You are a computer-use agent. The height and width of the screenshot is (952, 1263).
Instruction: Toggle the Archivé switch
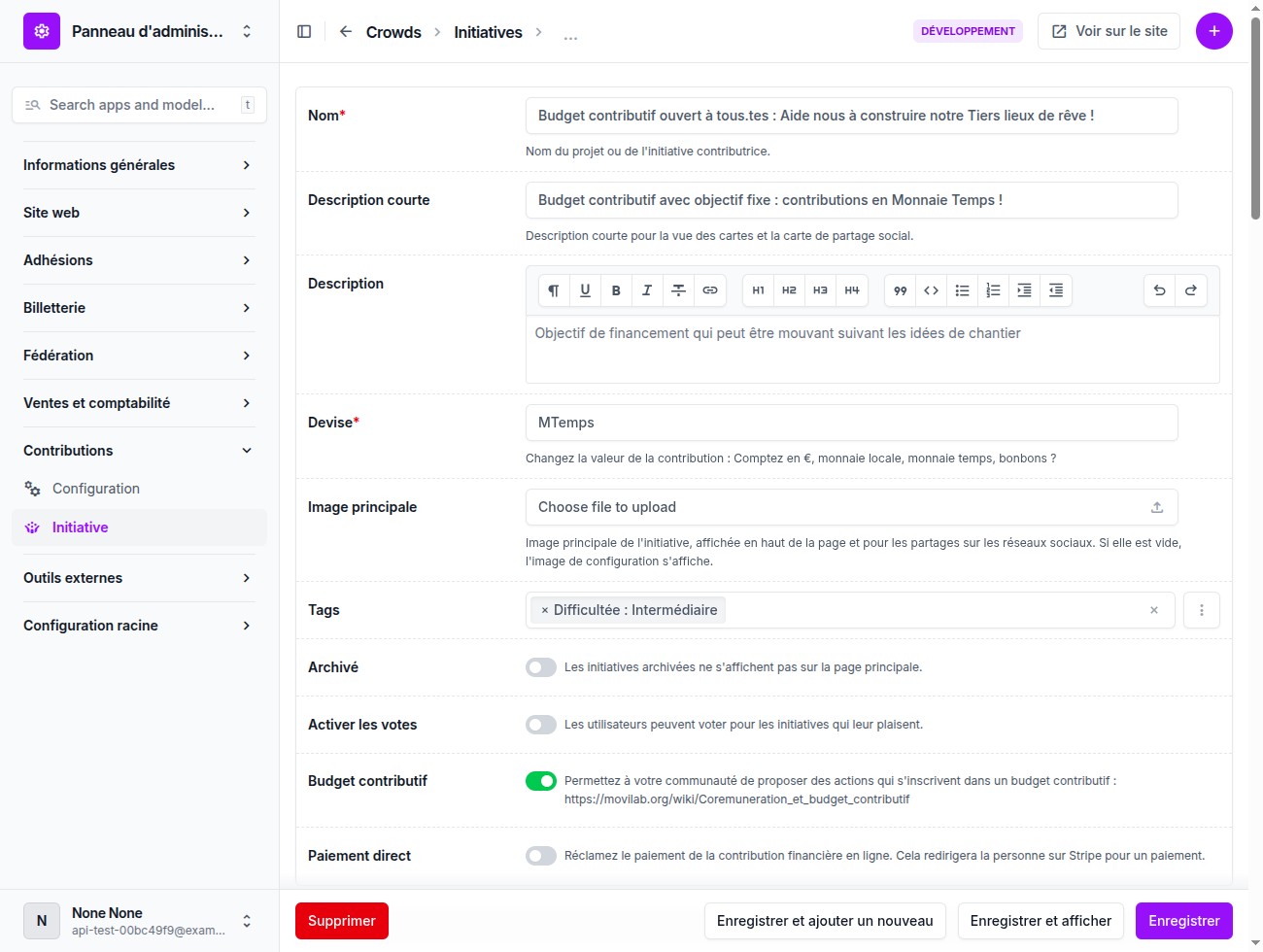[x=541, y=667]
